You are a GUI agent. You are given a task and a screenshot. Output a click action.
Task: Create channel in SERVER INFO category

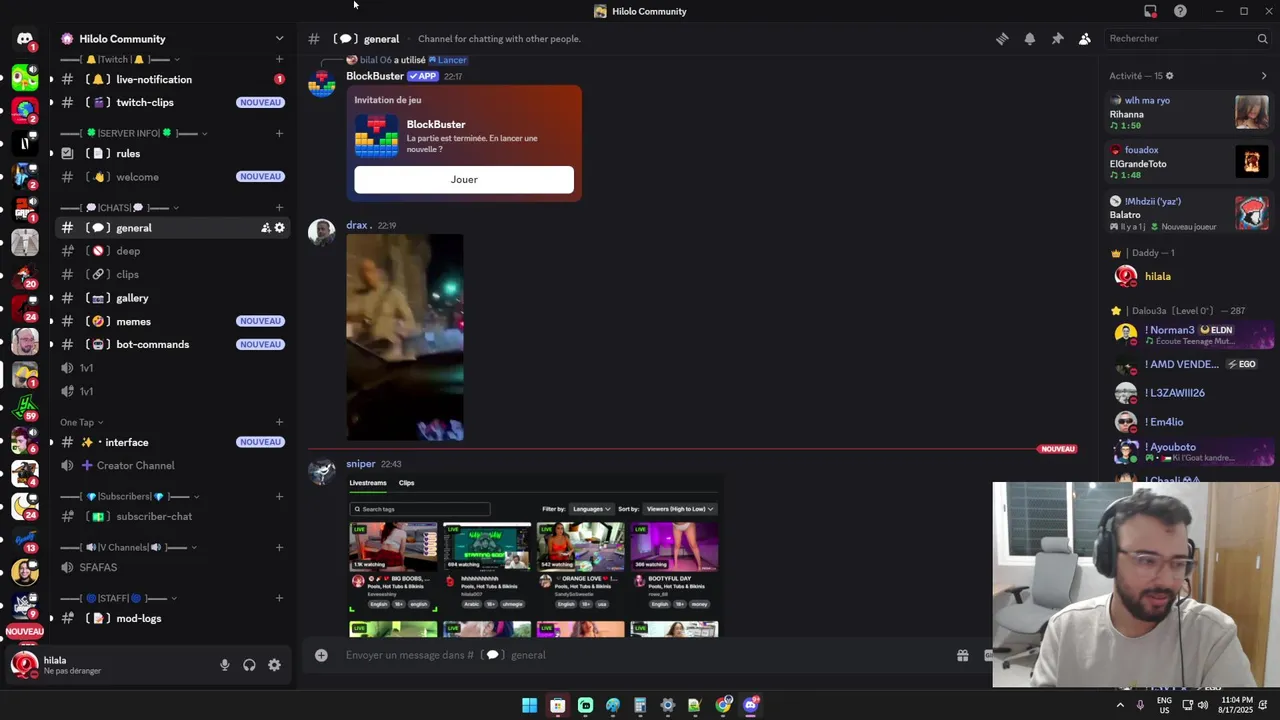tap(279, 133)
